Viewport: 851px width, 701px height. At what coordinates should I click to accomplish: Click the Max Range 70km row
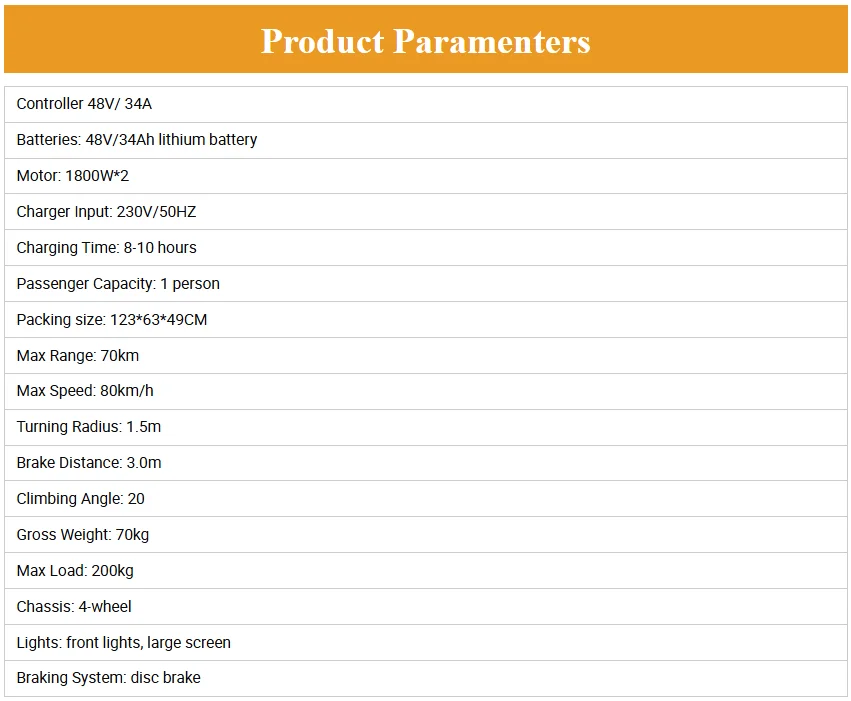(426, 355)
